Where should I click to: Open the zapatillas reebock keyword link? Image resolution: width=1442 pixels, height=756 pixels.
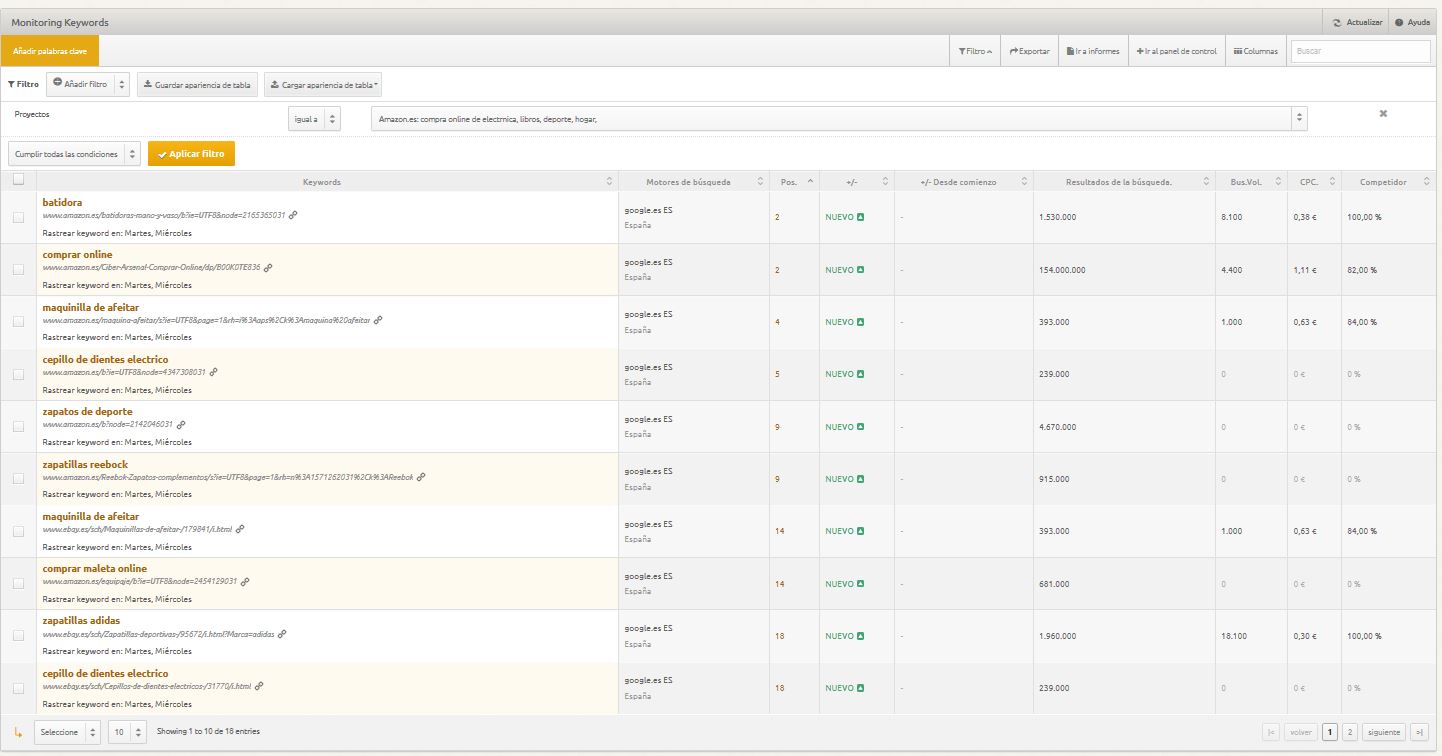87,464
